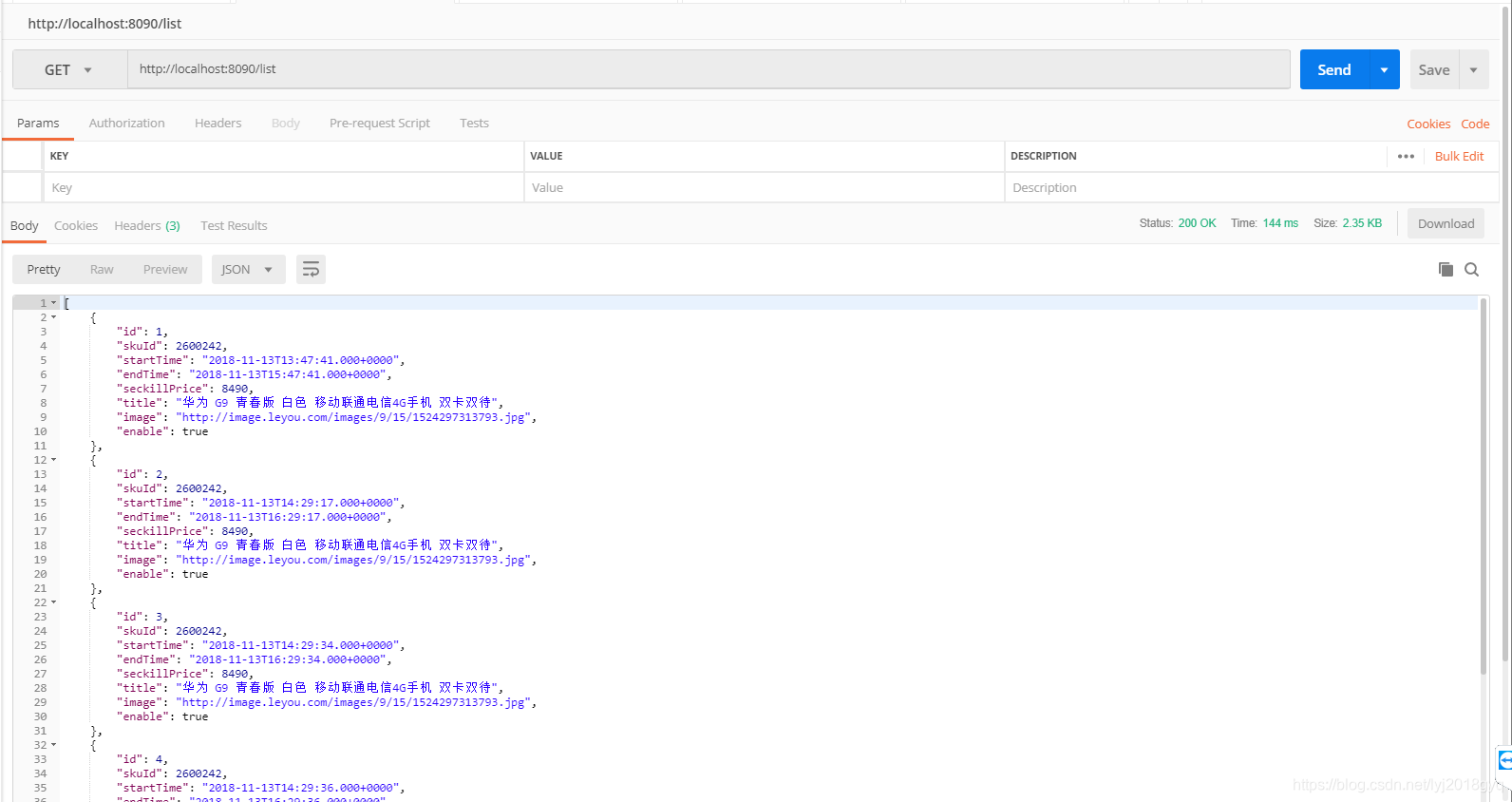Image resolution: width=1512 pixels, height=802 pixels.
Task: Click the 200 OK status text
Action: 1197,223
